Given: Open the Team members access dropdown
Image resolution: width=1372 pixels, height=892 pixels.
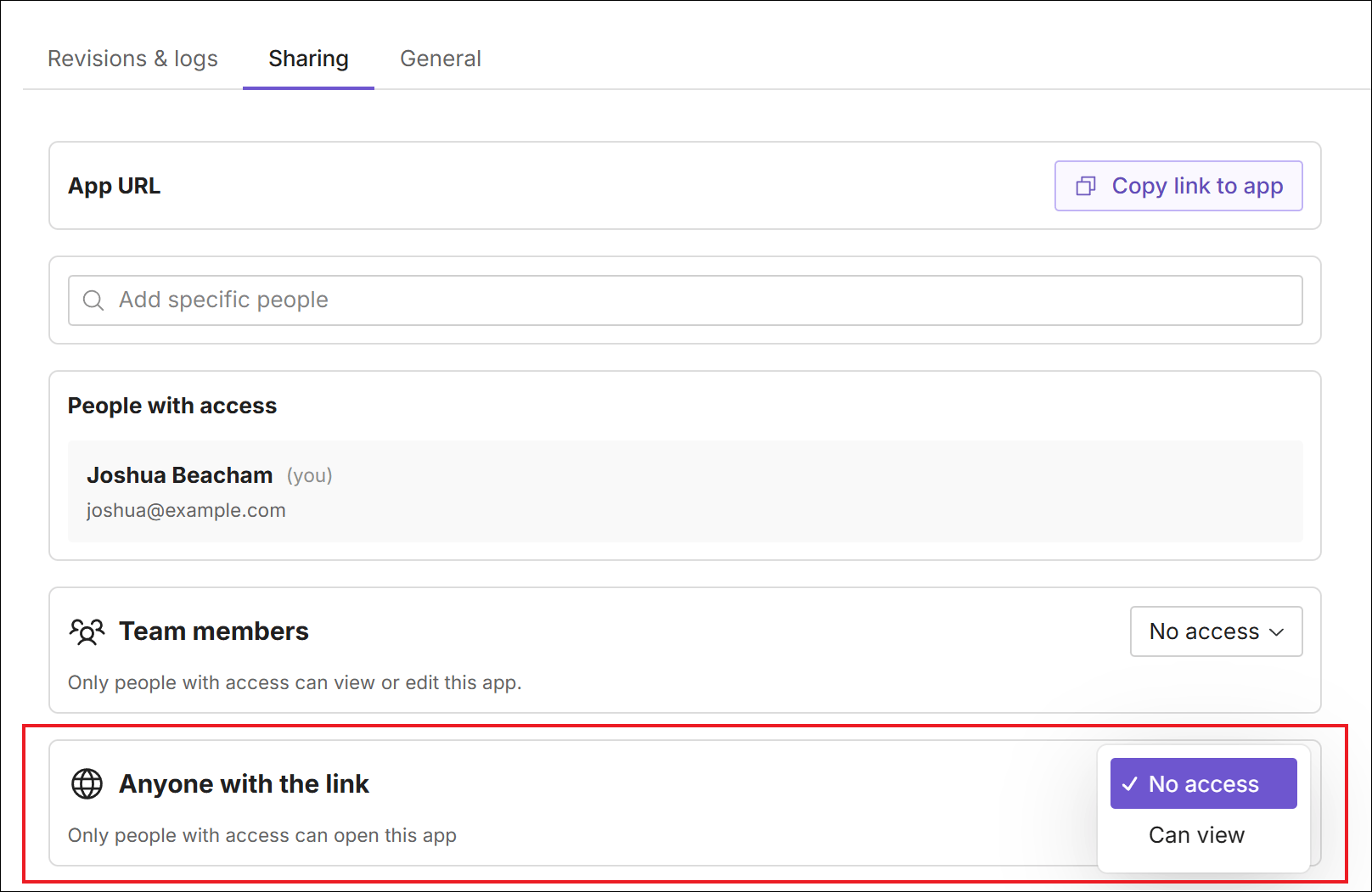Looking at the screenshot, I should click(1216, 631).
